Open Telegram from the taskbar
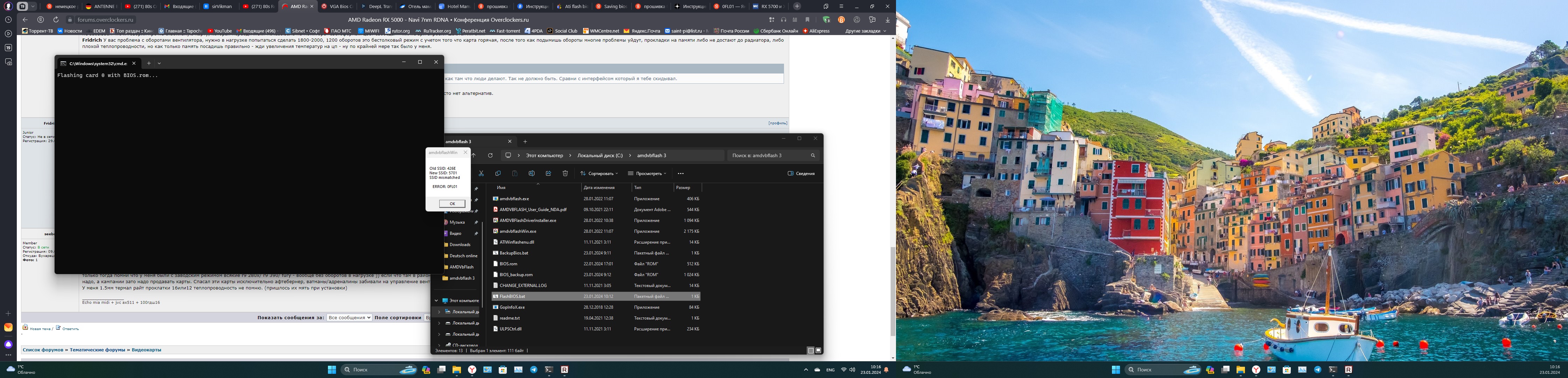The height and width of the screenshot is (378, 1568). (534, 370)
